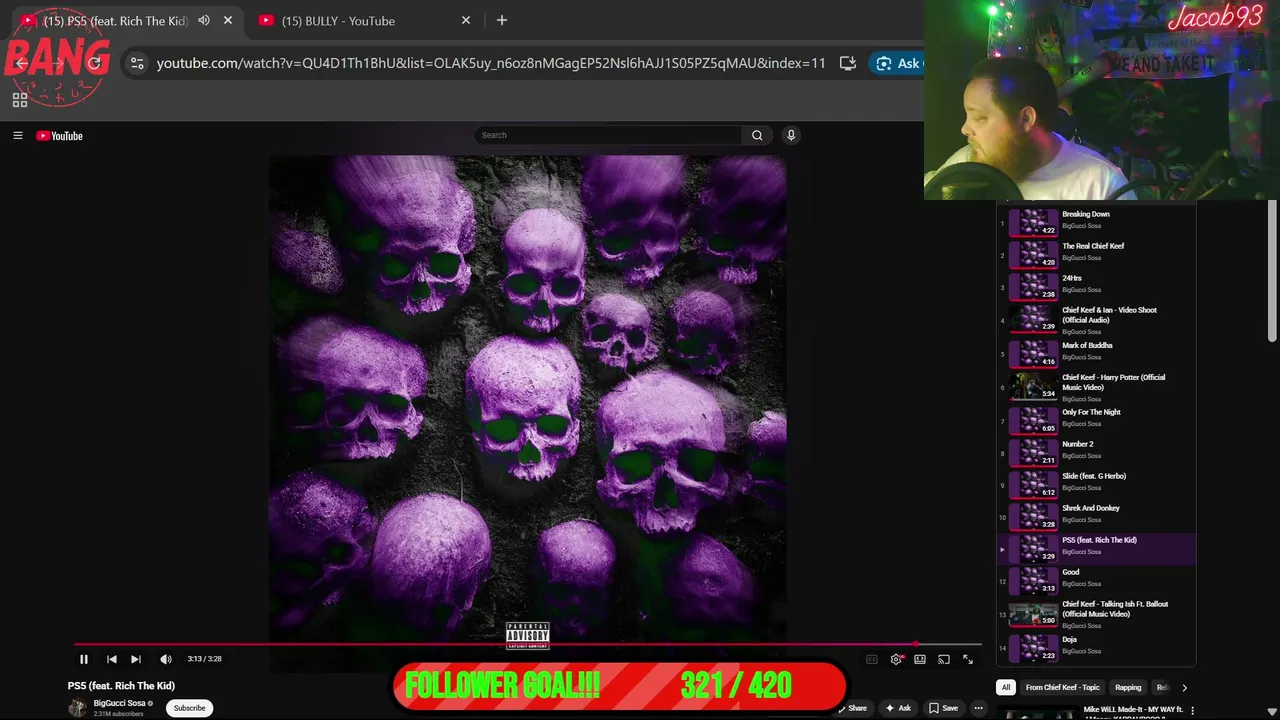Mute tab via speaker icon on PS5 tab
The image size is (1280, 720).
click(x=204, y=20)
